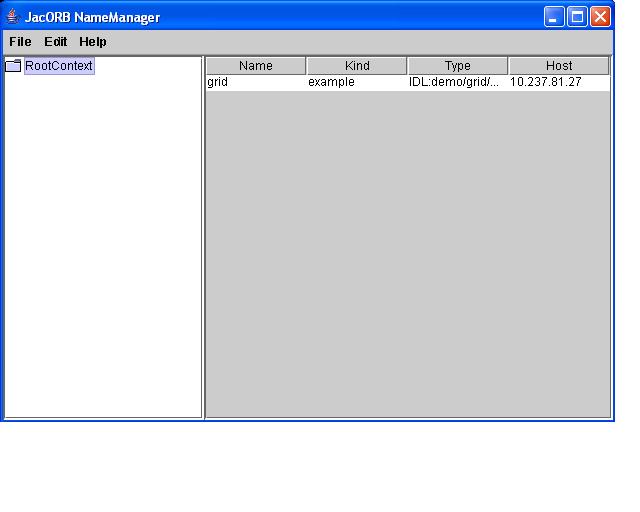
Task: Click the Kind column header
Action: pos(357,66)
